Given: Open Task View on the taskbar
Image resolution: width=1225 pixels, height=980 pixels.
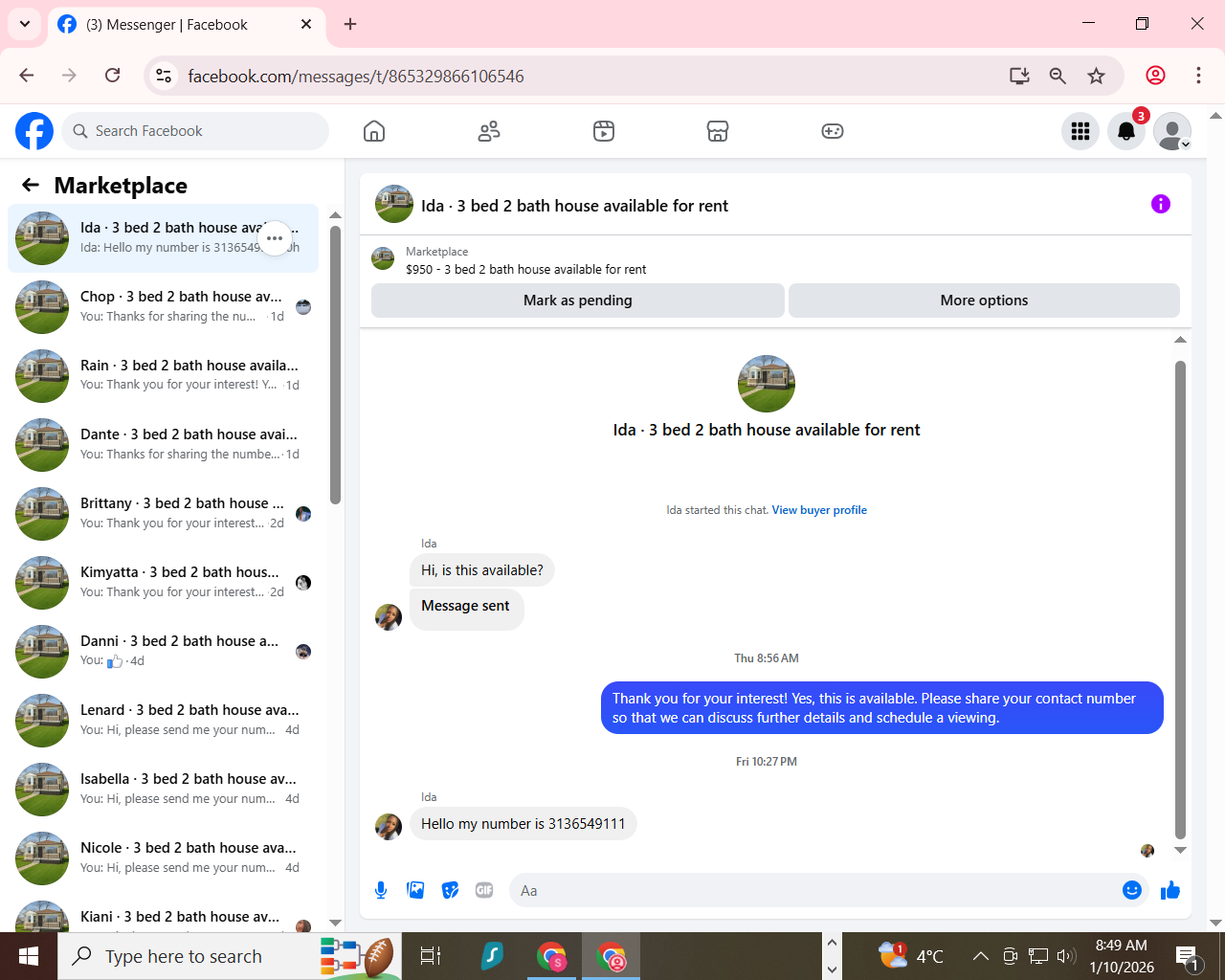Looking at the screenshot, I should 431,956.
